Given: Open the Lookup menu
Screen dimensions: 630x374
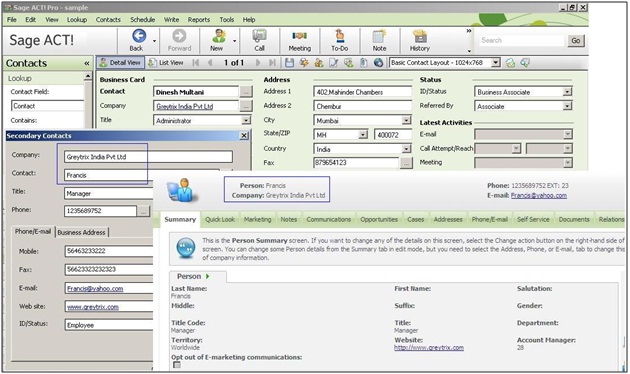Looking at the screenshot, I should click(77, 19).
